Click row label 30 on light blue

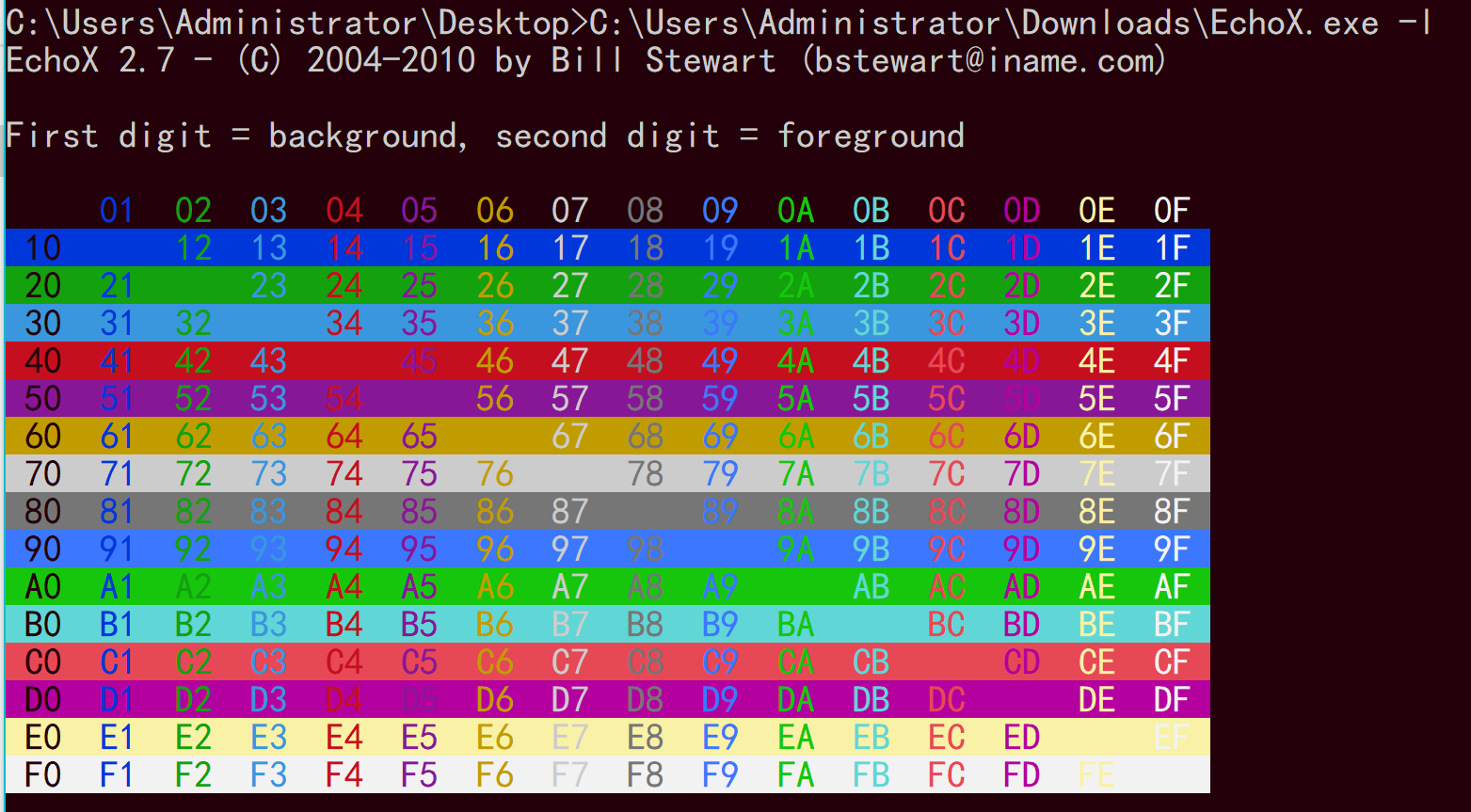pos(42,323)
